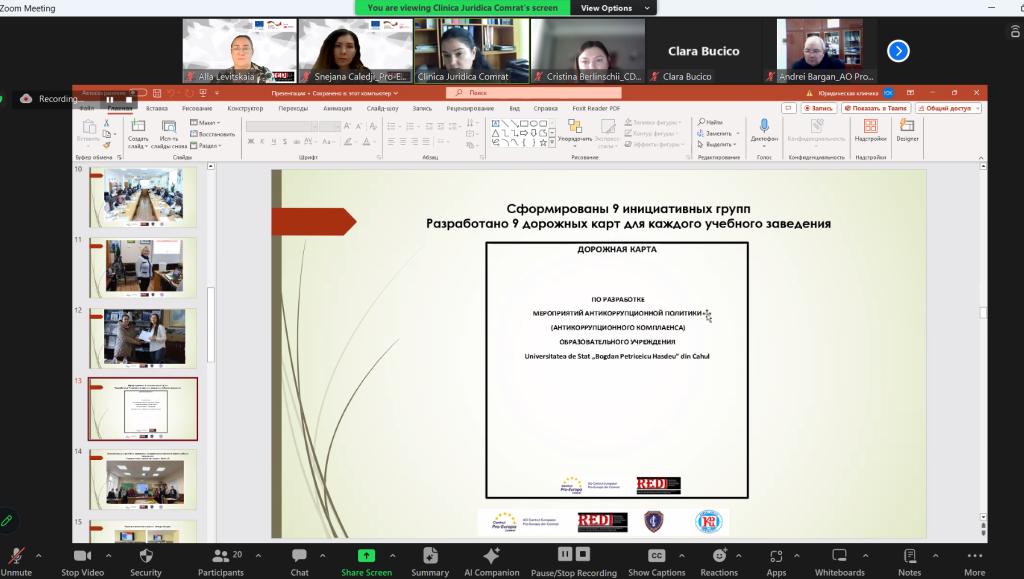The width and height of the screenshot is (1024, 579).
Task: Open Reactions smiley icon
Action: [719, 556]
